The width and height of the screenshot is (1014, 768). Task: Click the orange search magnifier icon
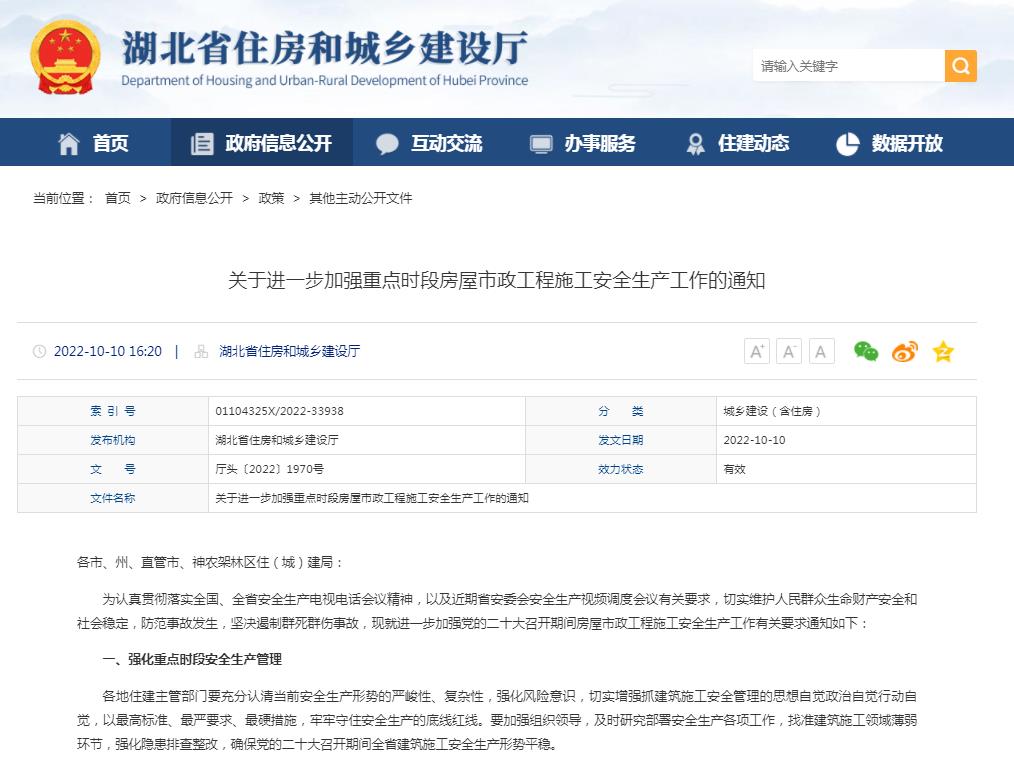(x=959, y=66)
